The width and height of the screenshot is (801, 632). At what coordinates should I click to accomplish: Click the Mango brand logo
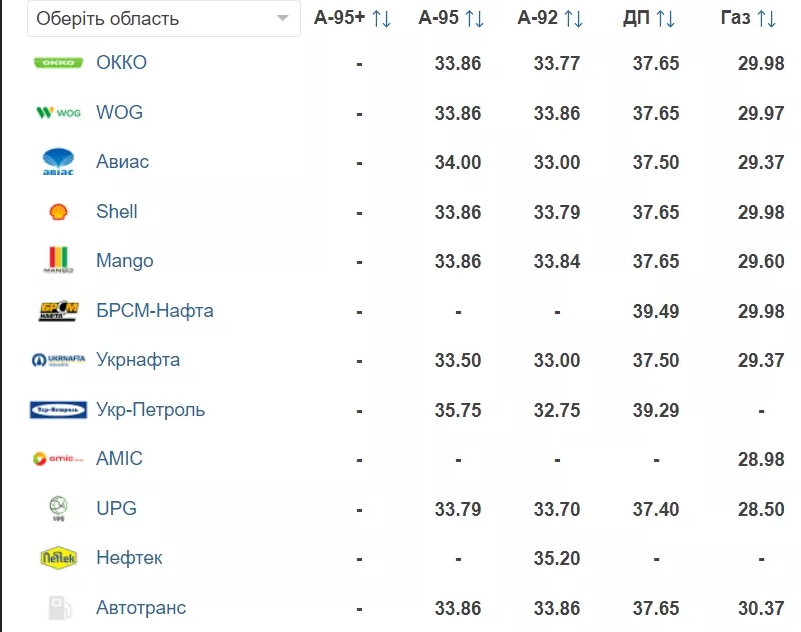58,261
